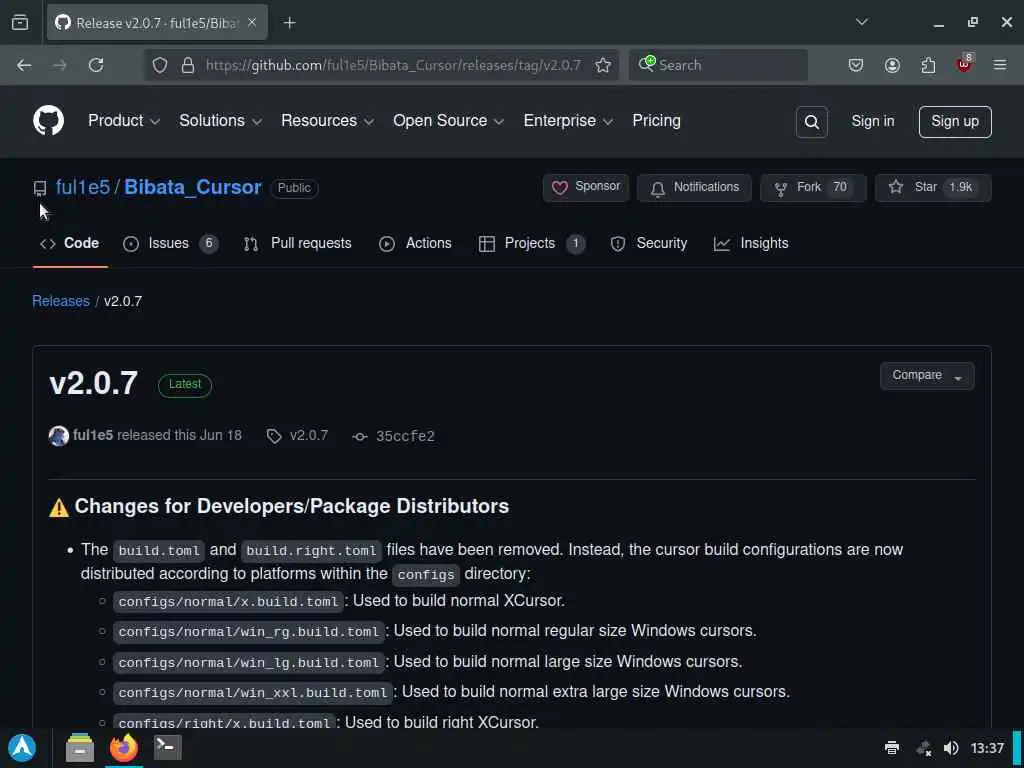The height and width of the screenshot is (768, 1024).
Task: Click the Notifications button
Action: 694,187
